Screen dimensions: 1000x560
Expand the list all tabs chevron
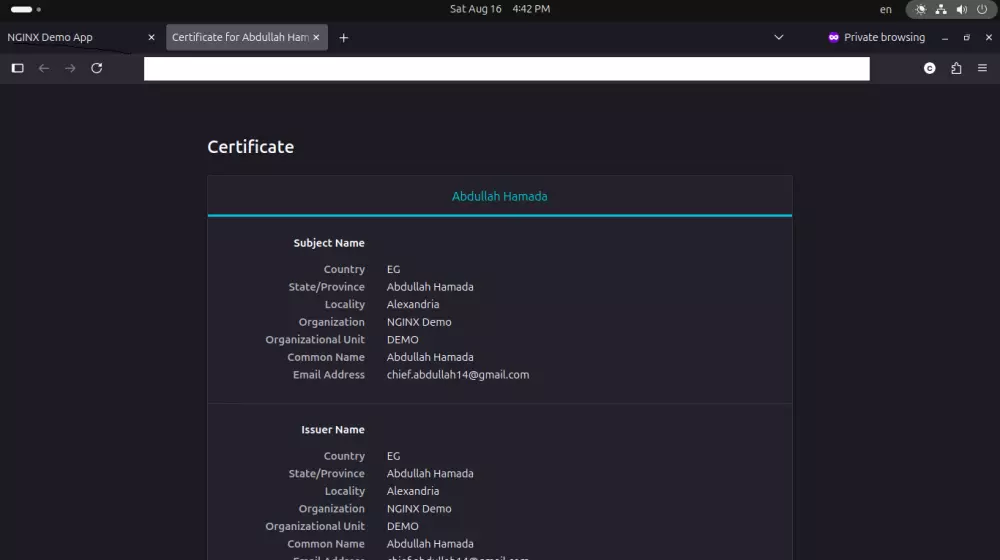click(779, 38)
